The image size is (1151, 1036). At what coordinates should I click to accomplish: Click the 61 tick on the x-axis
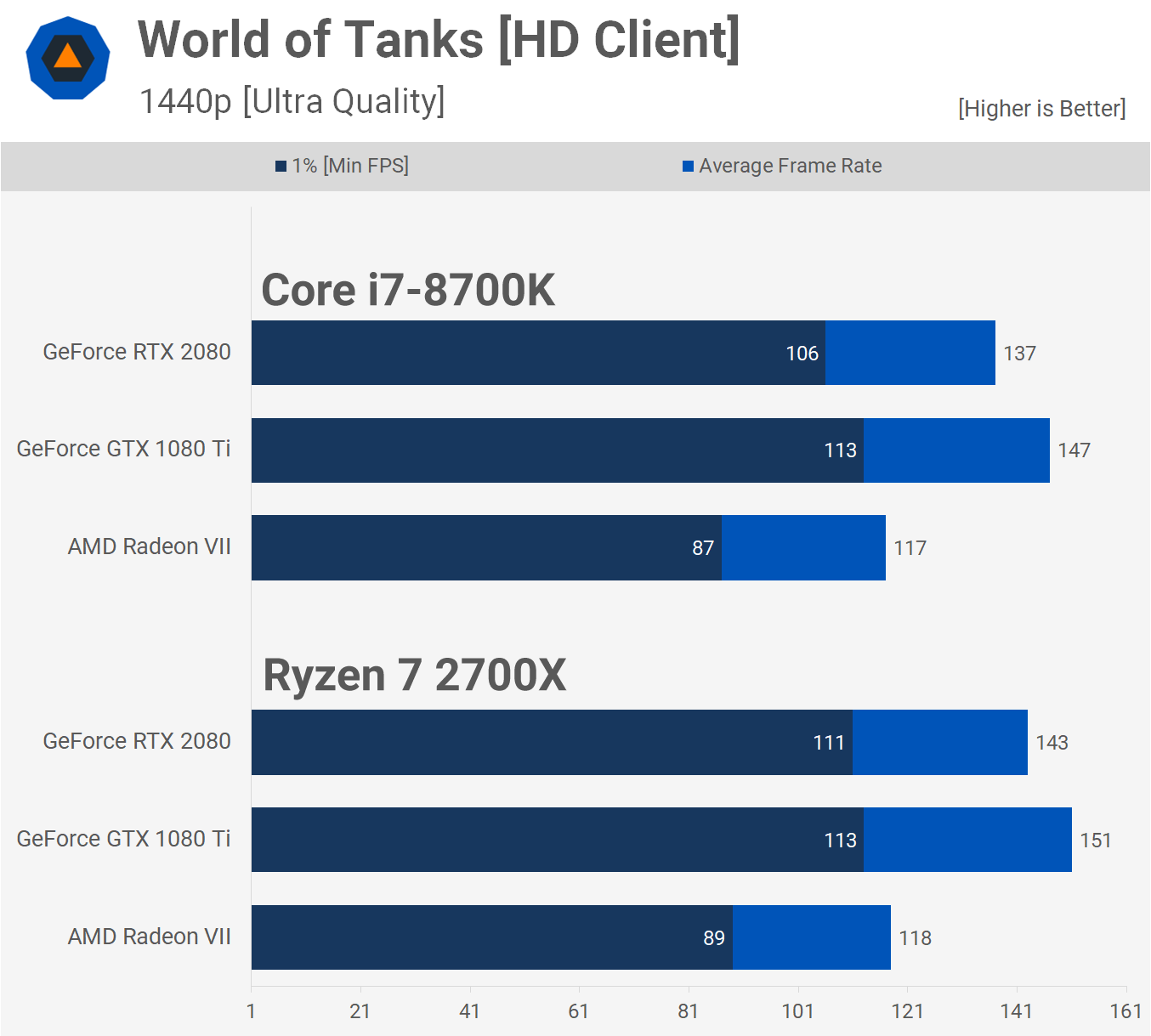pos(579,1011)
